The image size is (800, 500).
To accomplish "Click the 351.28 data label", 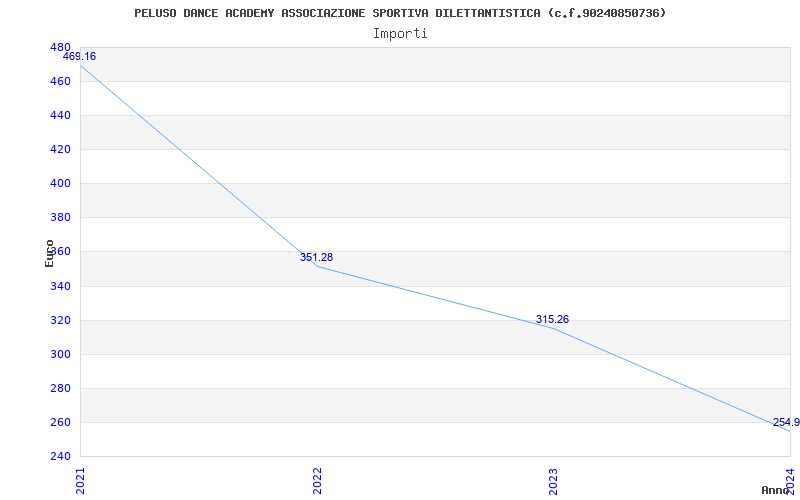I will (x=316, y=258).
